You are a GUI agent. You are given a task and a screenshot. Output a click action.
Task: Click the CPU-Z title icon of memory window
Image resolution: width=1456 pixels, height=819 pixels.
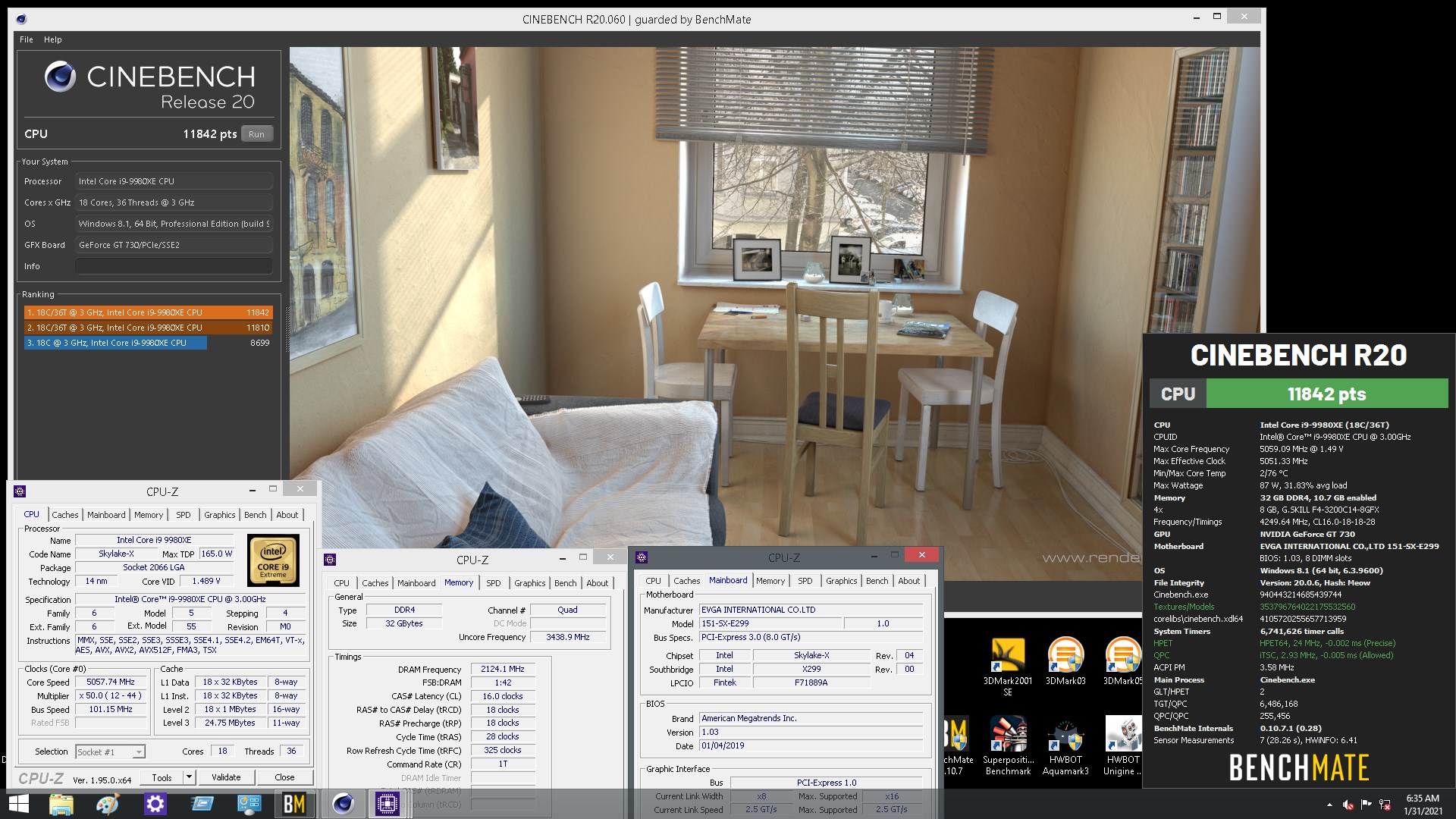point(330,560)
